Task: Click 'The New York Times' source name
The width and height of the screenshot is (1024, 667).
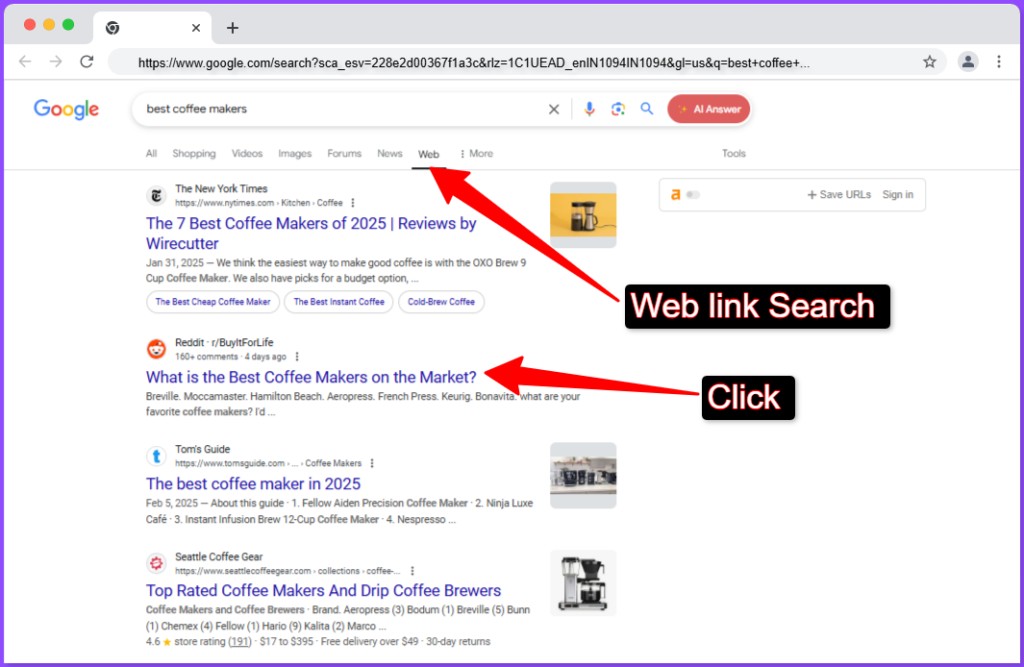Action: (221, 189)
